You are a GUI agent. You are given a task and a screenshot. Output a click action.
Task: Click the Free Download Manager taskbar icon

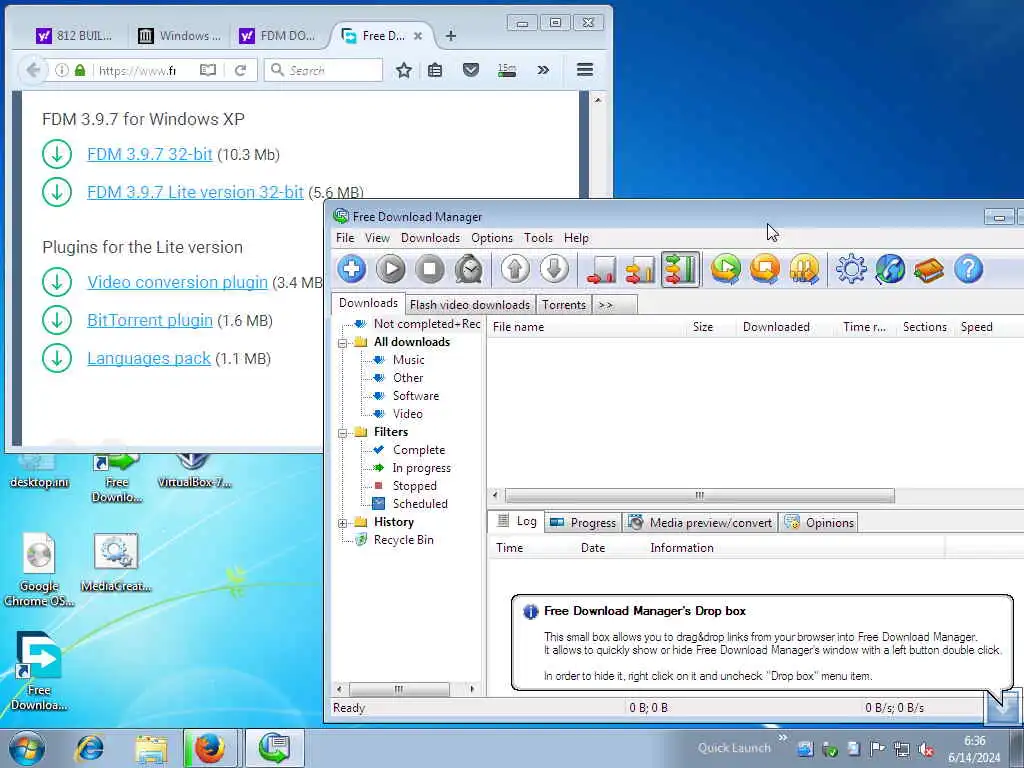(275, 748)
